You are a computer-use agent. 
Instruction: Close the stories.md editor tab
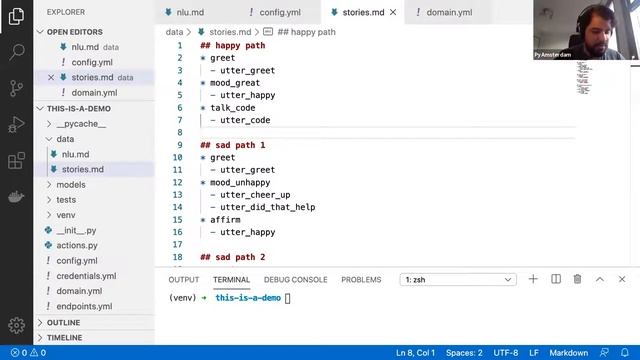(x=393, y=12)
